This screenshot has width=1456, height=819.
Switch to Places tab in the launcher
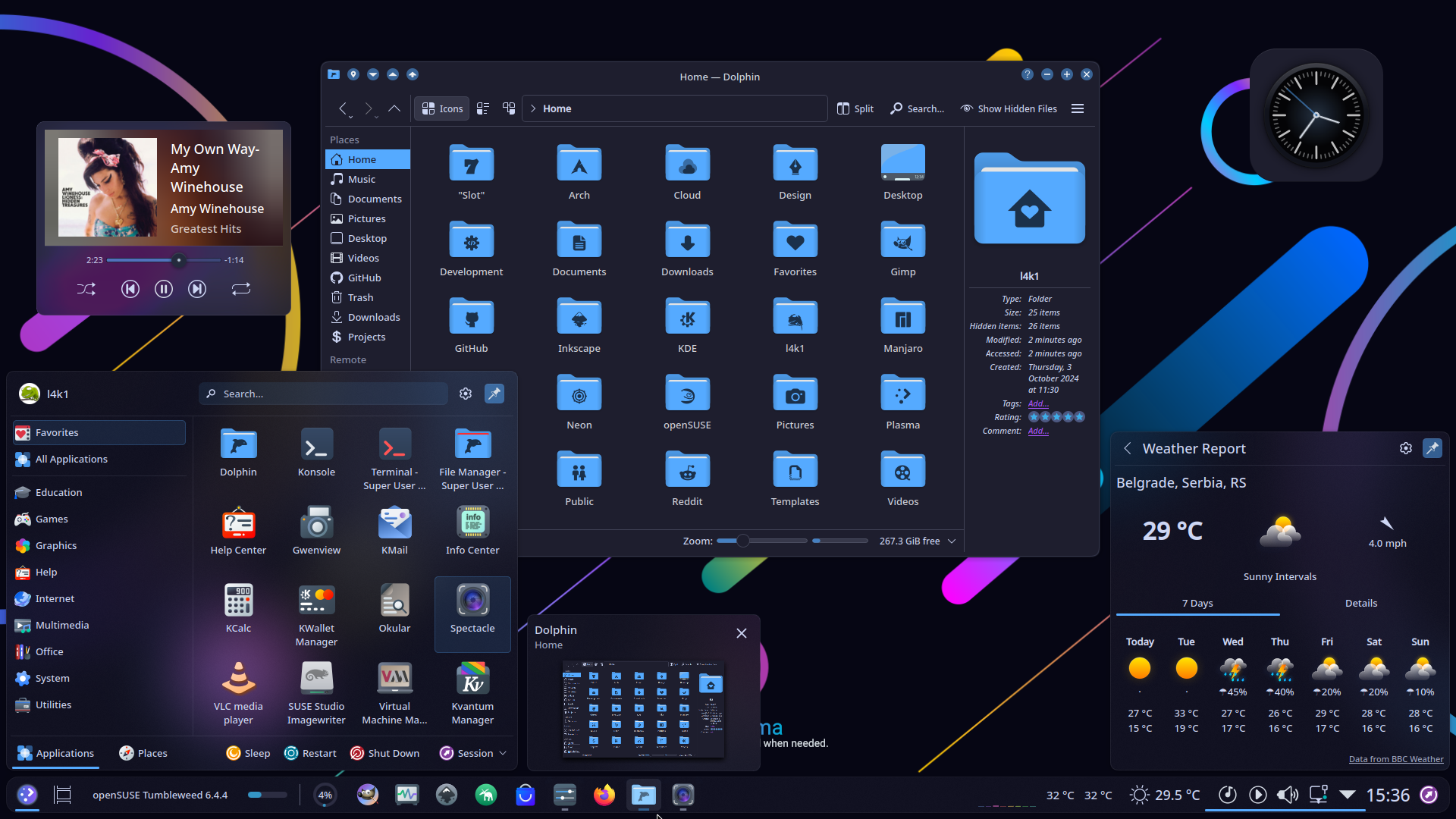(143, 753)
